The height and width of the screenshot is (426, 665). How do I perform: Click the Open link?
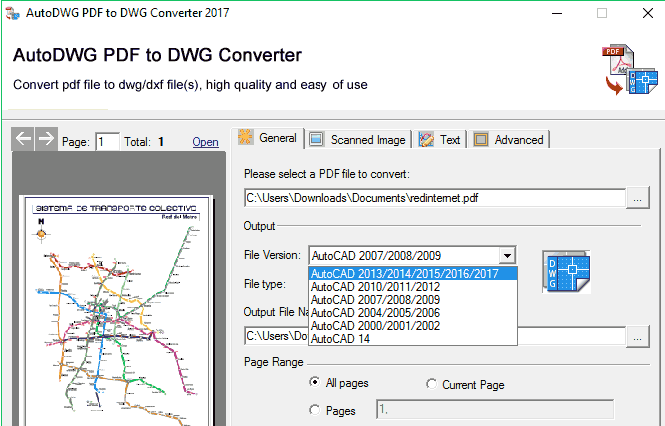(x=205, y=142)
